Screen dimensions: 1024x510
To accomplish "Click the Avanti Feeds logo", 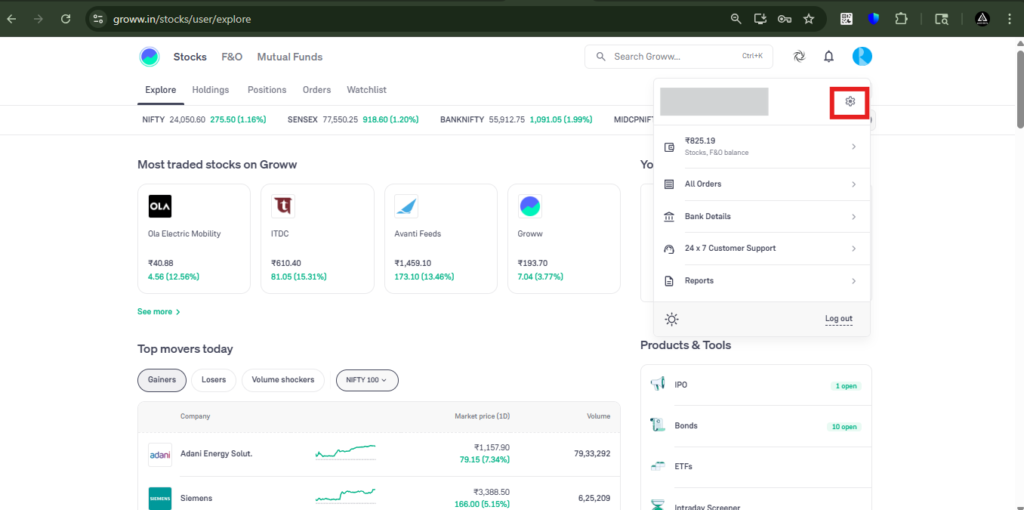I will pyautogui.click(x=406, y=206).
